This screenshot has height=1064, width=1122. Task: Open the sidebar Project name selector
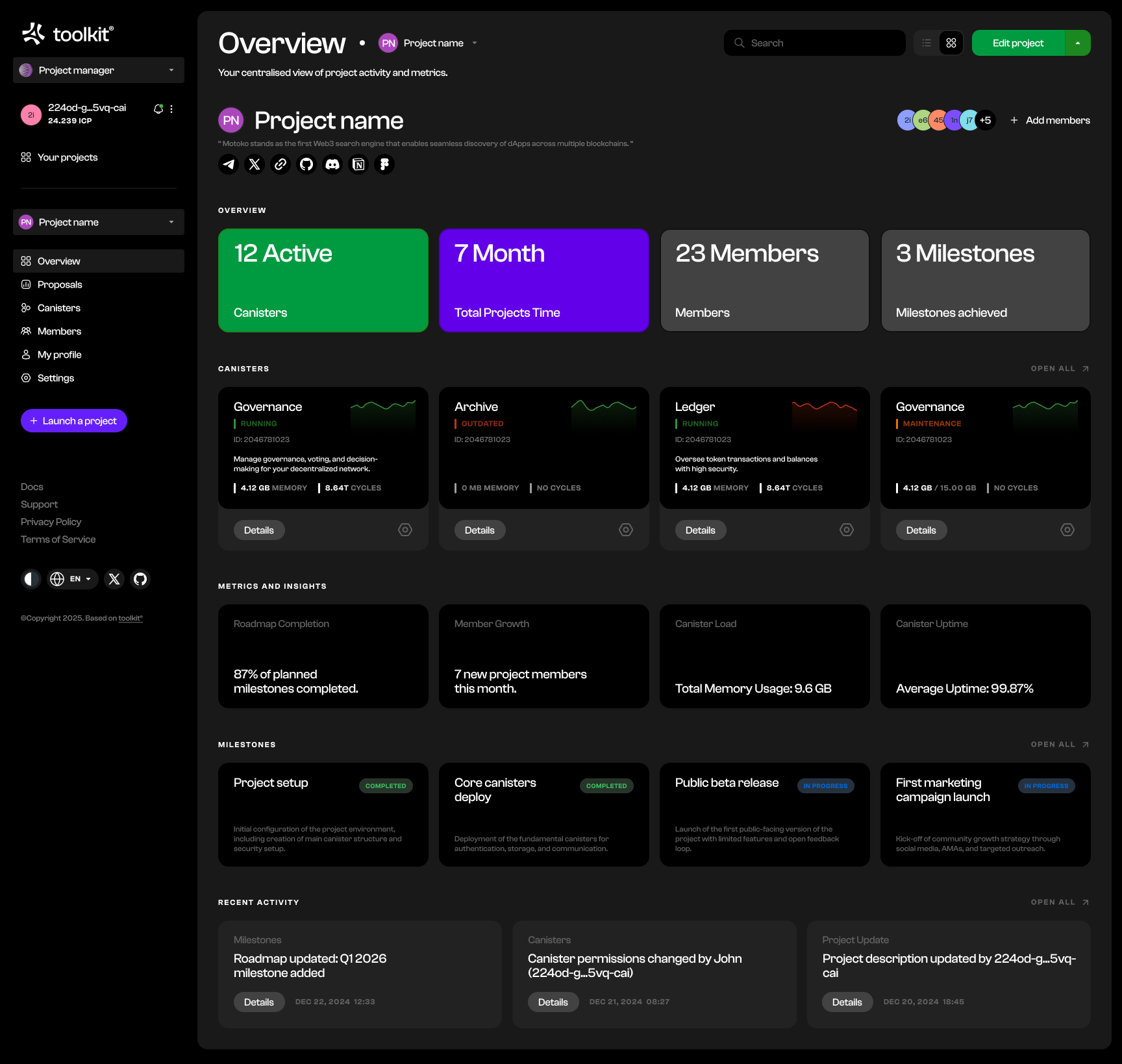(x=99, y=222)
